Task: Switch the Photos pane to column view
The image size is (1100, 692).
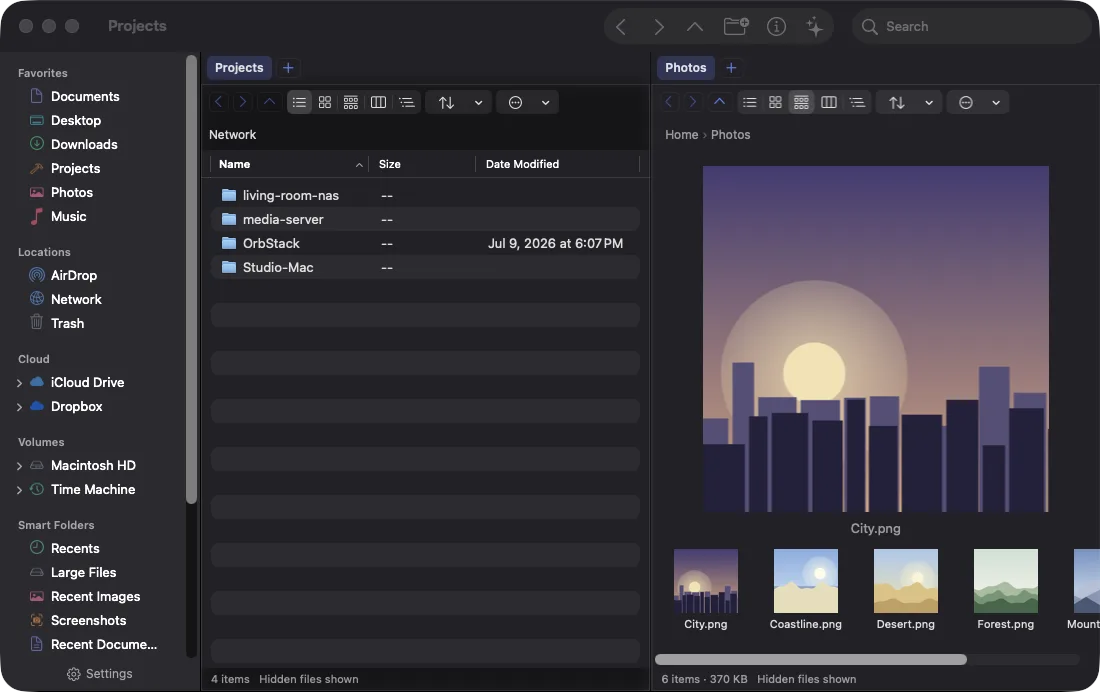Action: click(829, 102)
